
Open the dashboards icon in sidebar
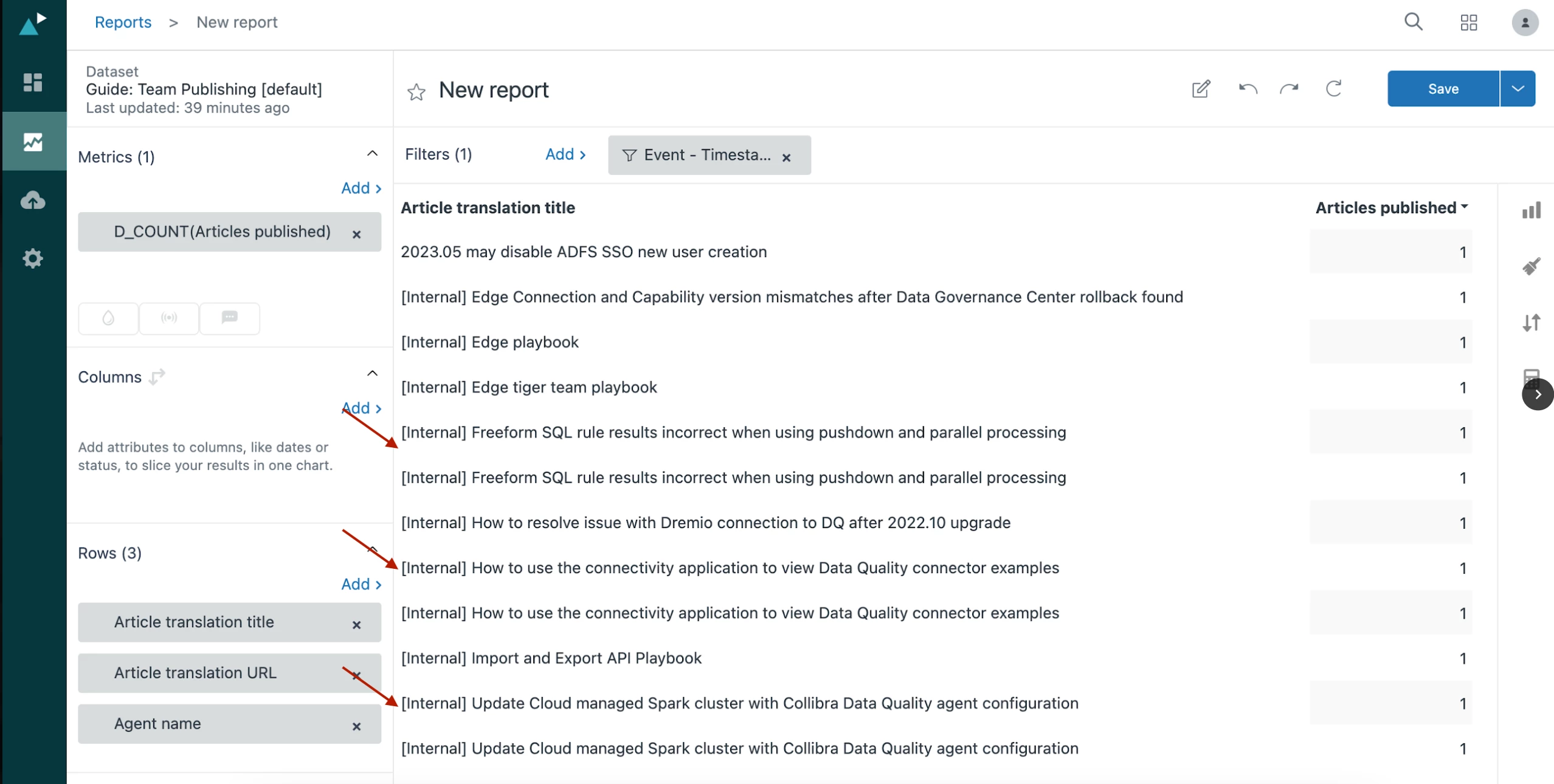pyautogui.click(x=33, y=82)
